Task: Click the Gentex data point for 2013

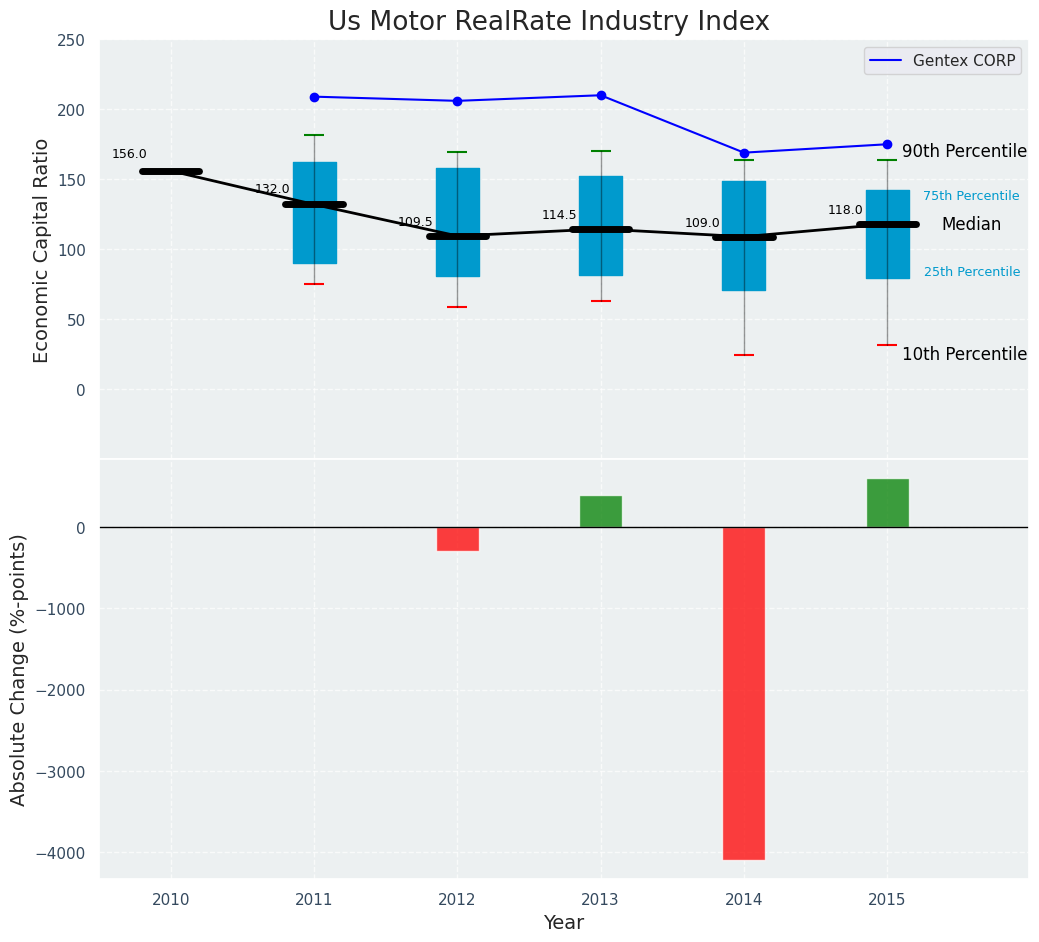Action: 601,95
